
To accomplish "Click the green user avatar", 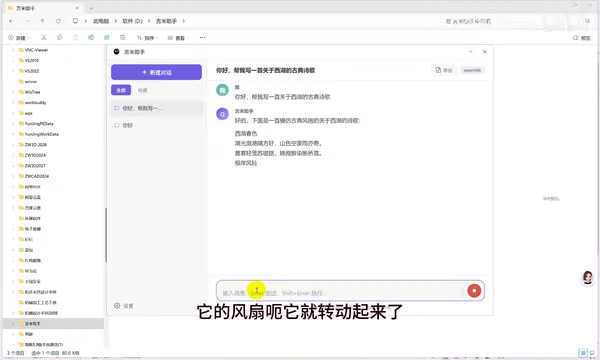I will click(222, 90).
